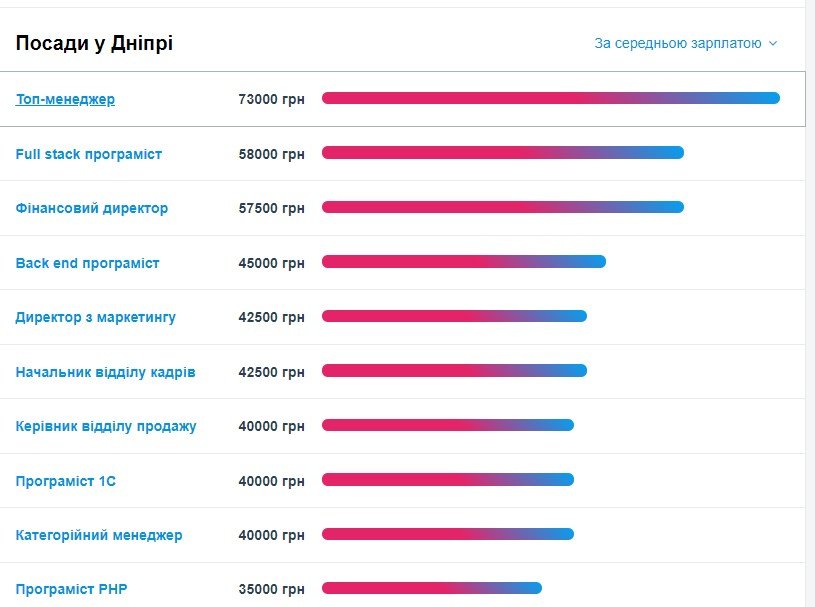This screenshot has height=607, width=815.
Task: Open the Програміст PHP link
Action: click(71, 589)
